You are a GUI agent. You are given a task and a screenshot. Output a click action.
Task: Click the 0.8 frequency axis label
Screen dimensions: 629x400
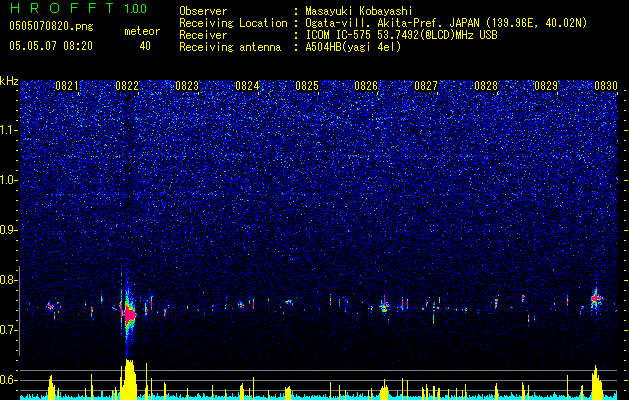8,280
